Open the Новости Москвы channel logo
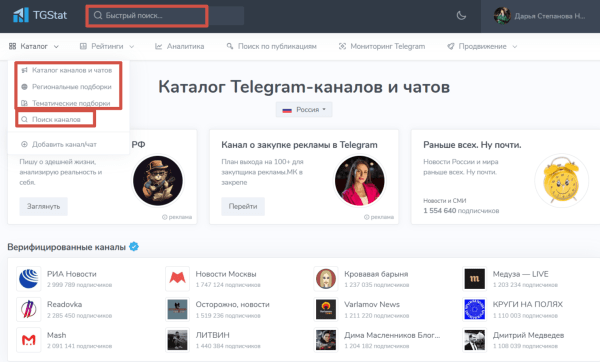The width and height of the screenshot is (600, 362). 178,279
